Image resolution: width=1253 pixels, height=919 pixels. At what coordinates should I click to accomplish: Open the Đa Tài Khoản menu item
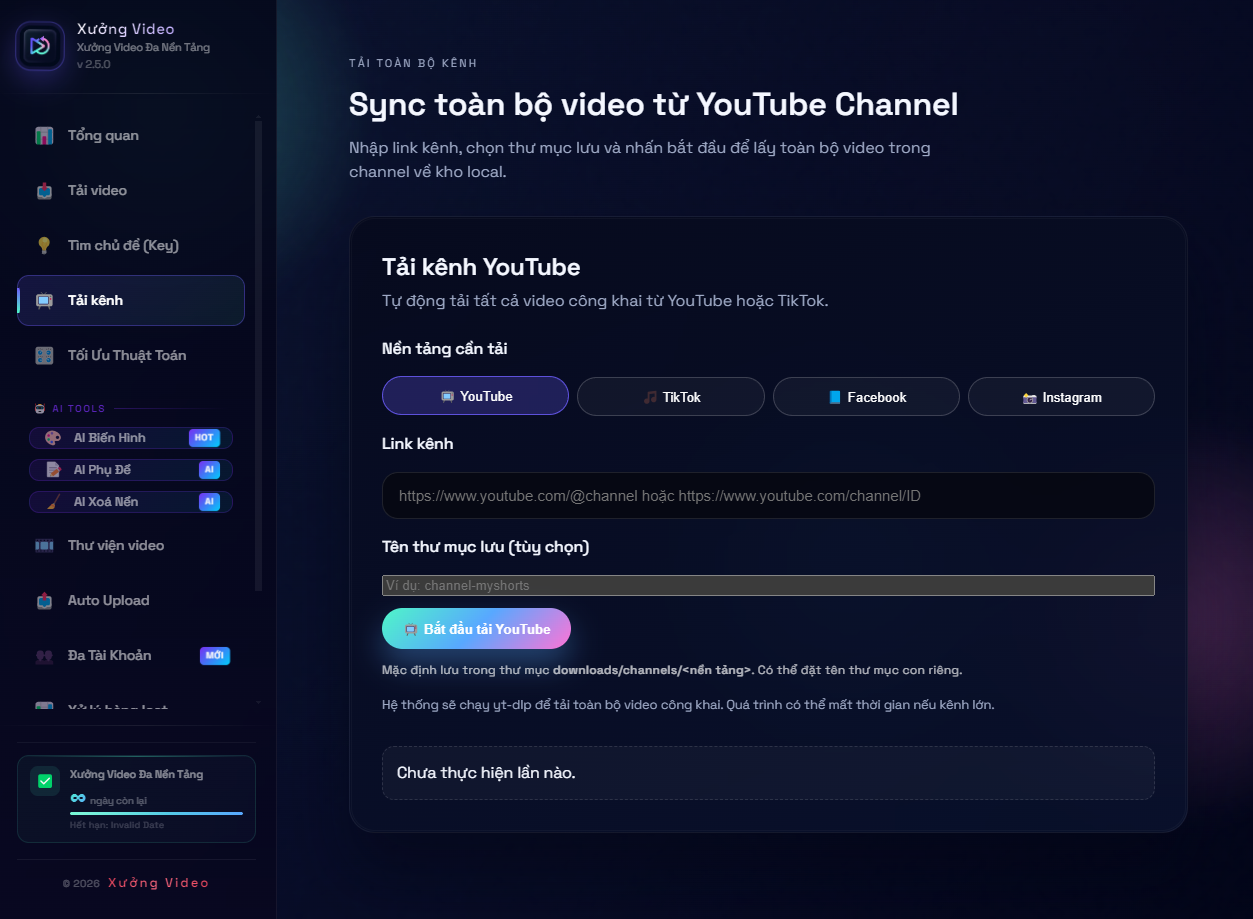[131, 656]
